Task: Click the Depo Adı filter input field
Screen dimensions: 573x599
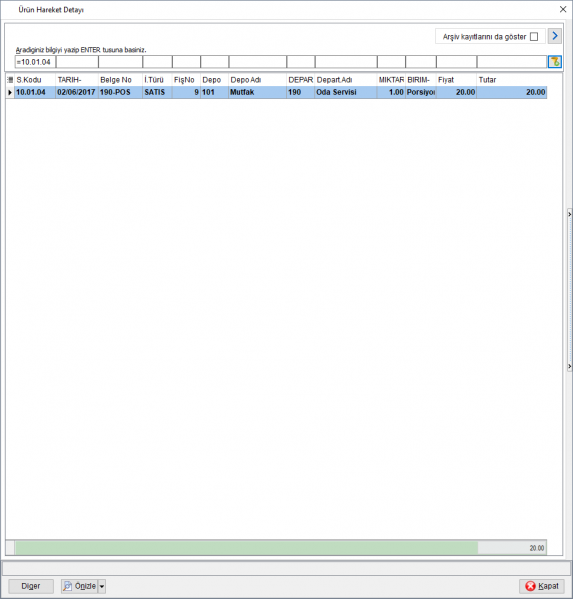Action: pyautogui.click(x=257, y=62)
